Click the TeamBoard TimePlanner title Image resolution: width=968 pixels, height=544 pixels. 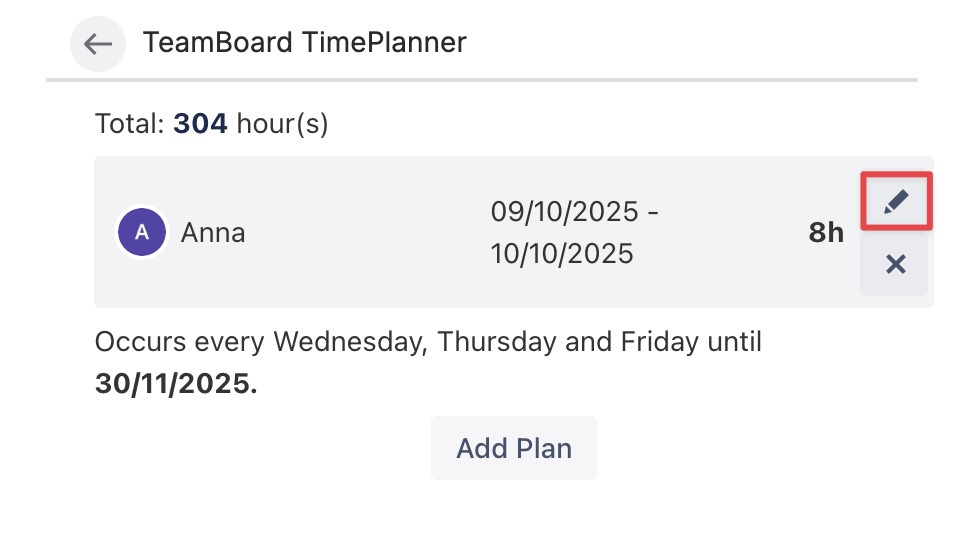coord(304,43)
